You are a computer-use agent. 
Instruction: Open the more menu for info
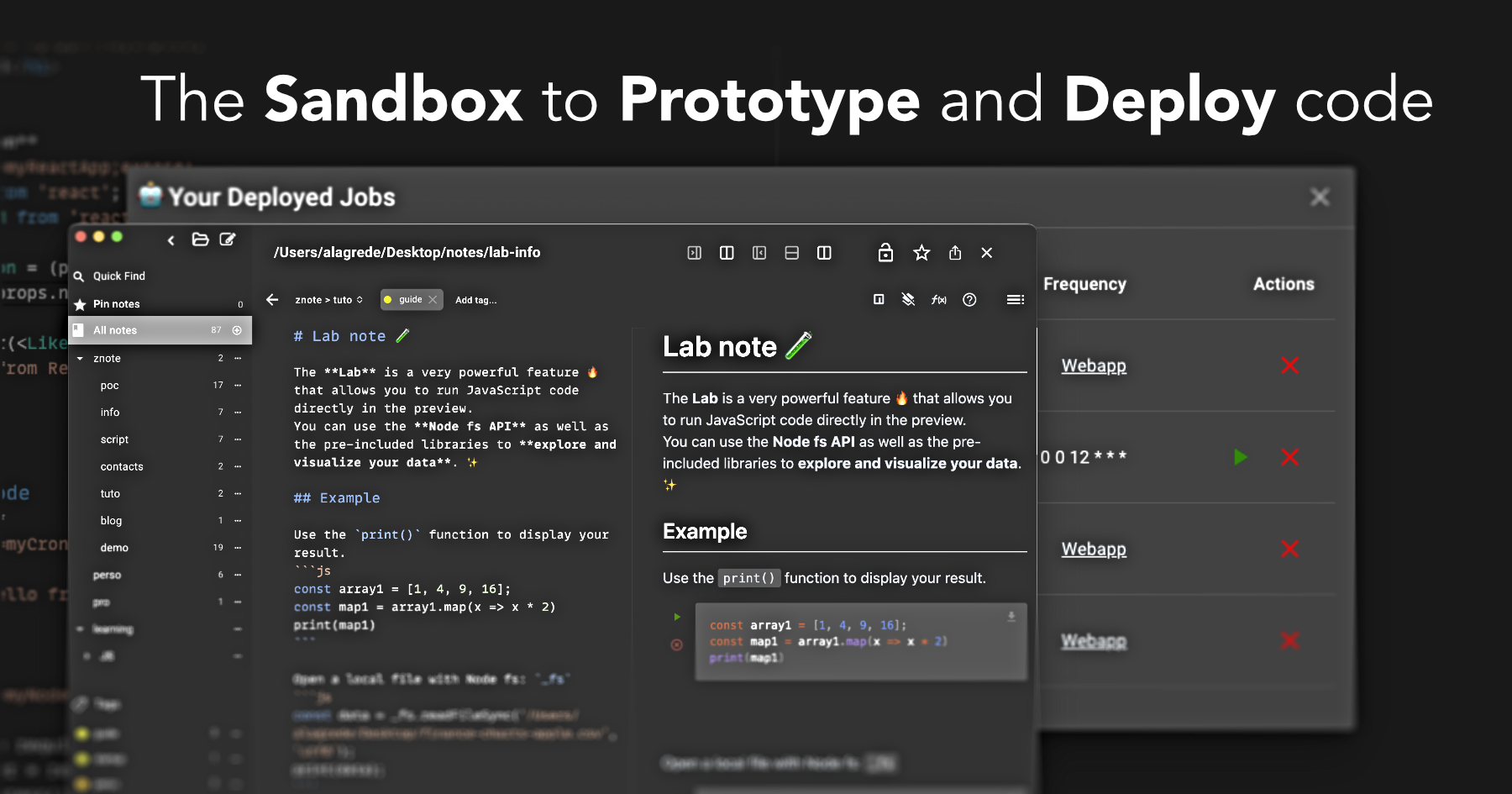point(238,413)
